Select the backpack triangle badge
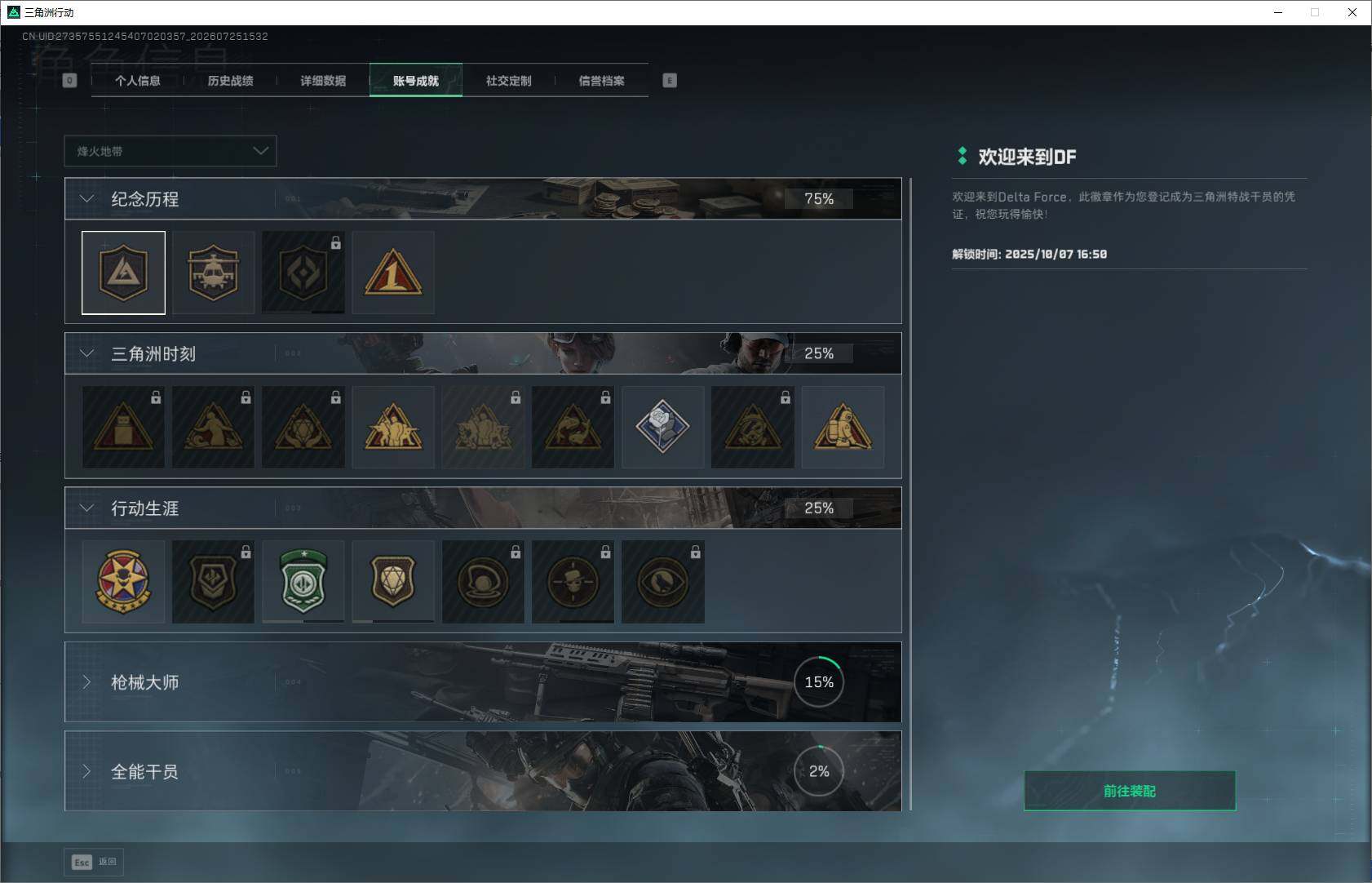Viewport: 1372px width, 883px height. [x=843, y=427]
